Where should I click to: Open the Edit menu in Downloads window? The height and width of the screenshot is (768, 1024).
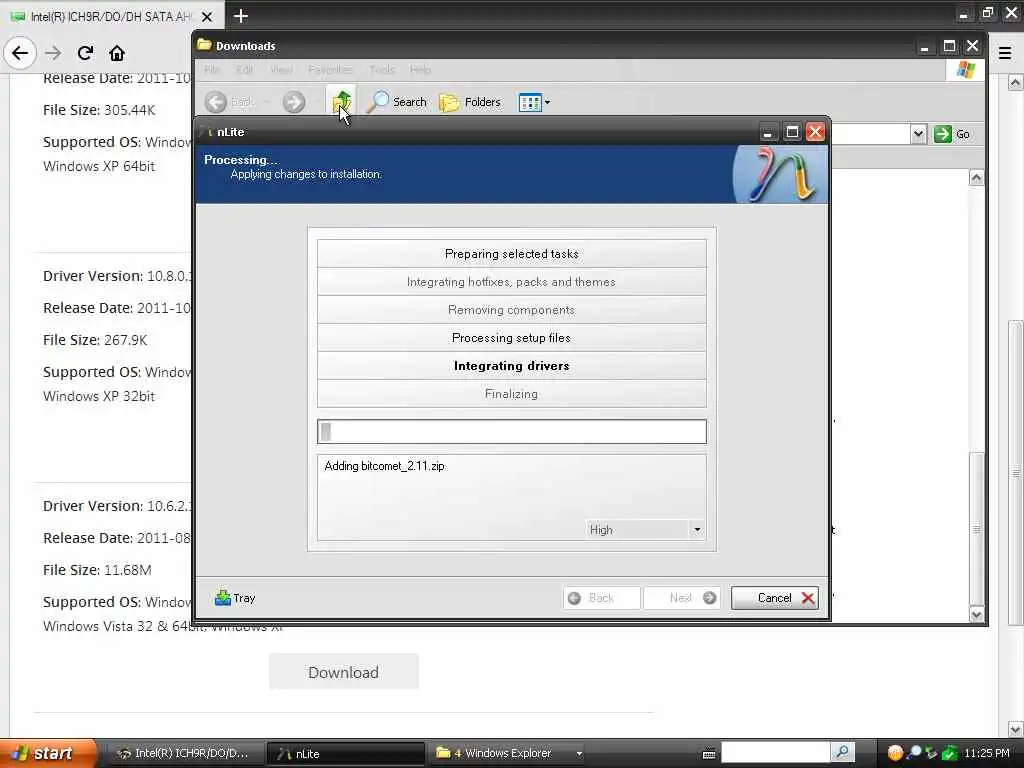coord(245,69)
